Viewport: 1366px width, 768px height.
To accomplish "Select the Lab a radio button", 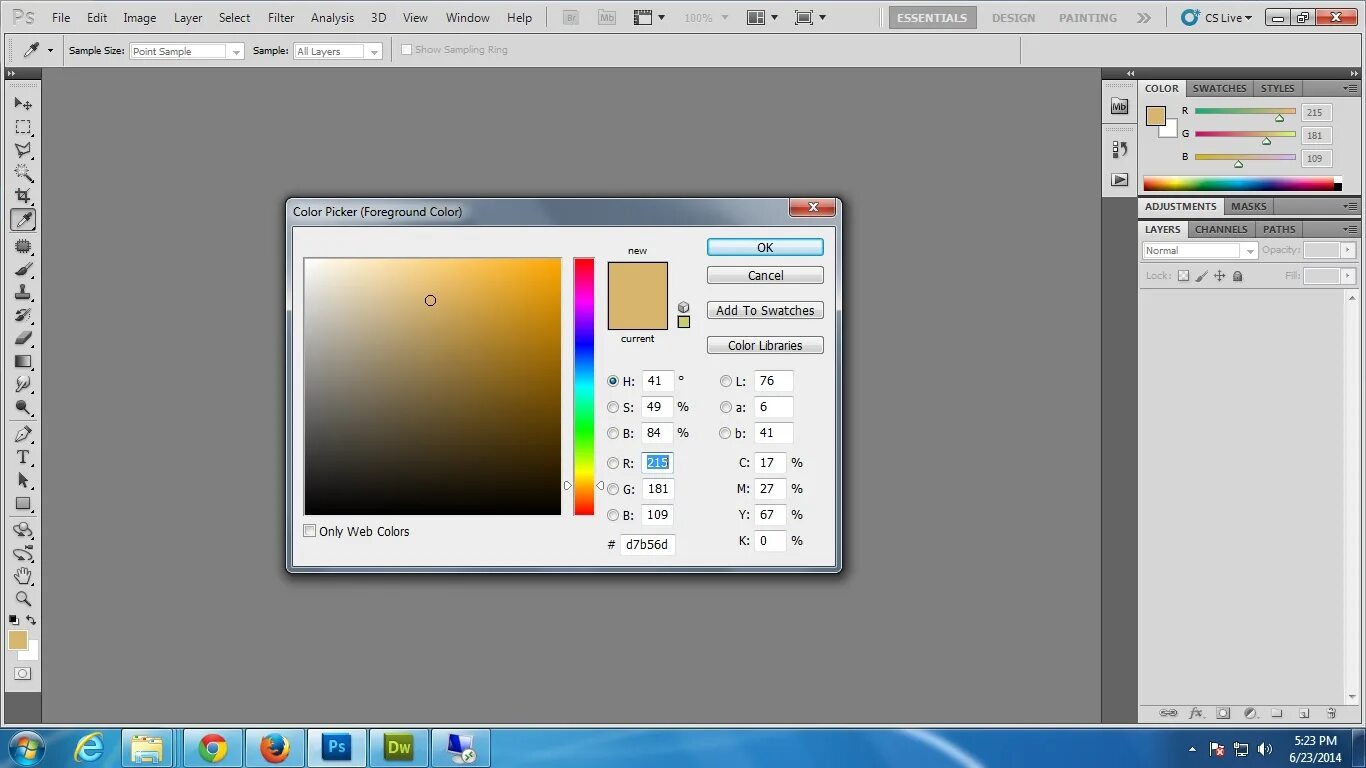I will coord(725,407).
